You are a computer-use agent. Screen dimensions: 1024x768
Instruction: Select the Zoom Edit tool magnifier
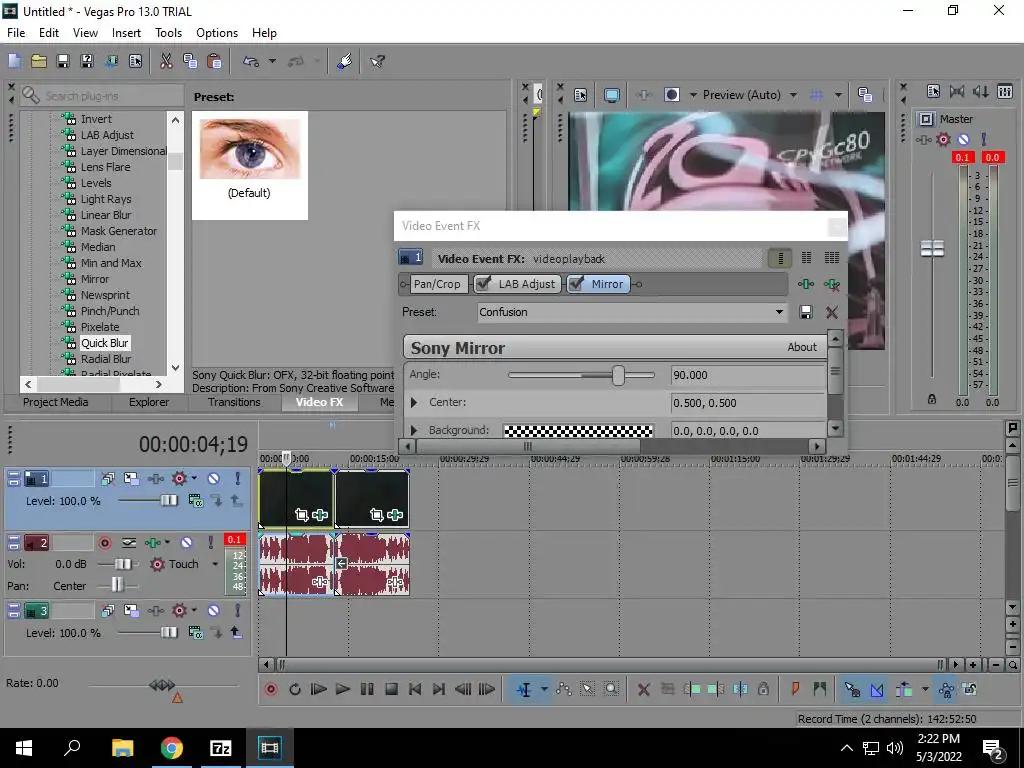click(611, 689)
